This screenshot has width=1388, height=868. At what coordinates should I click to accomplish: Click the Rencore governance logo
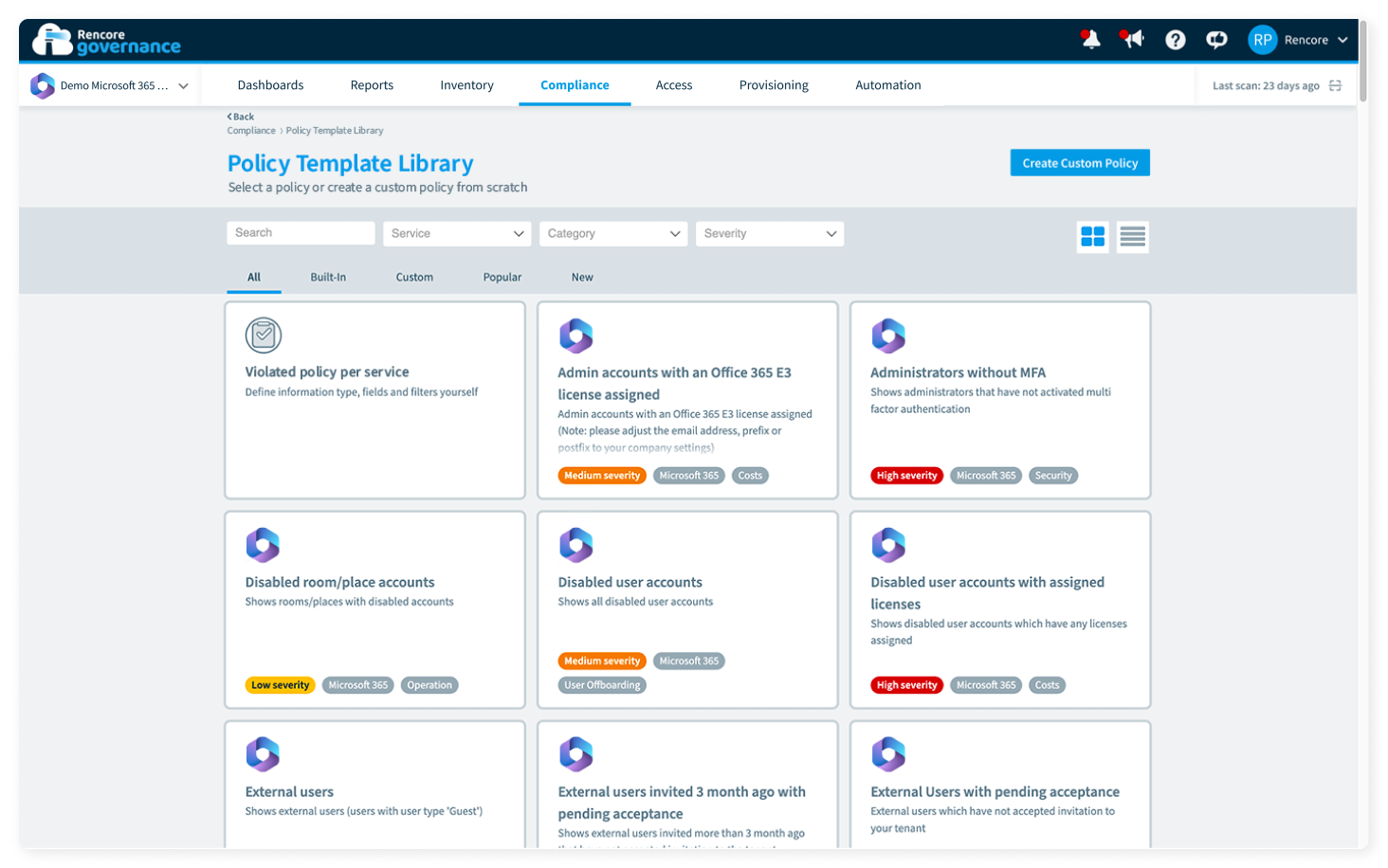106,40
